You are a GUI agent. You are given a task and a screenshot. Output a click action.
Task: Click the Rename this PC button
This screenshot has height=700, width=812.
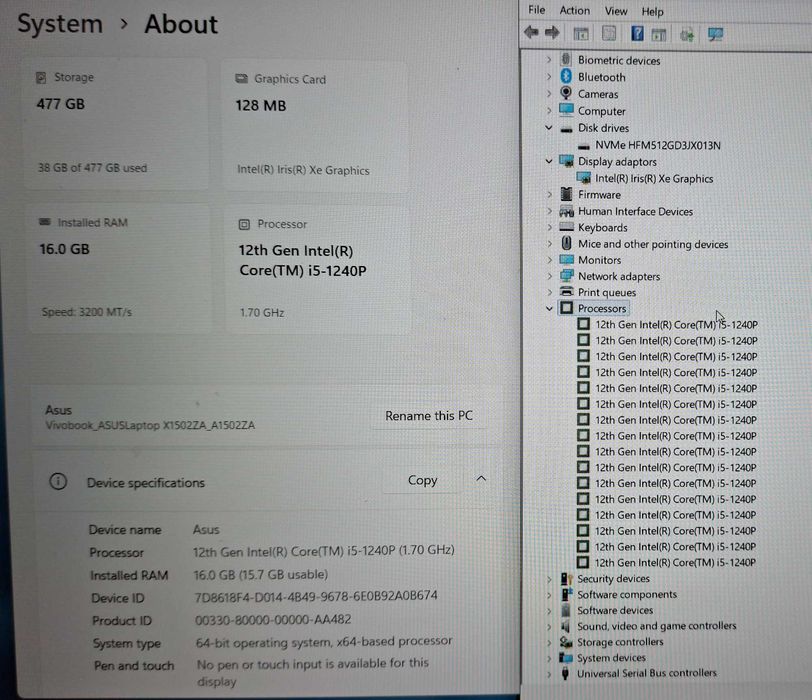(x=428, y=416)
